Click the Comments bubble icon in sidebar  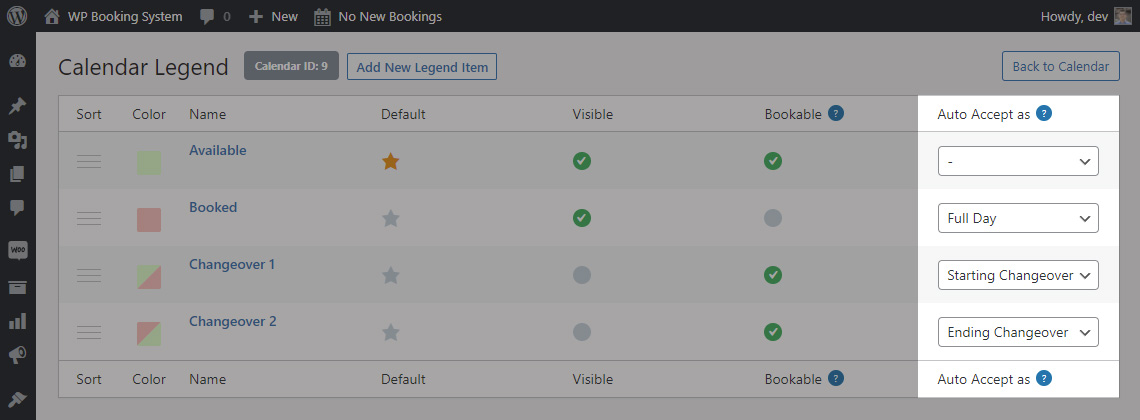(x=17, y=209)
